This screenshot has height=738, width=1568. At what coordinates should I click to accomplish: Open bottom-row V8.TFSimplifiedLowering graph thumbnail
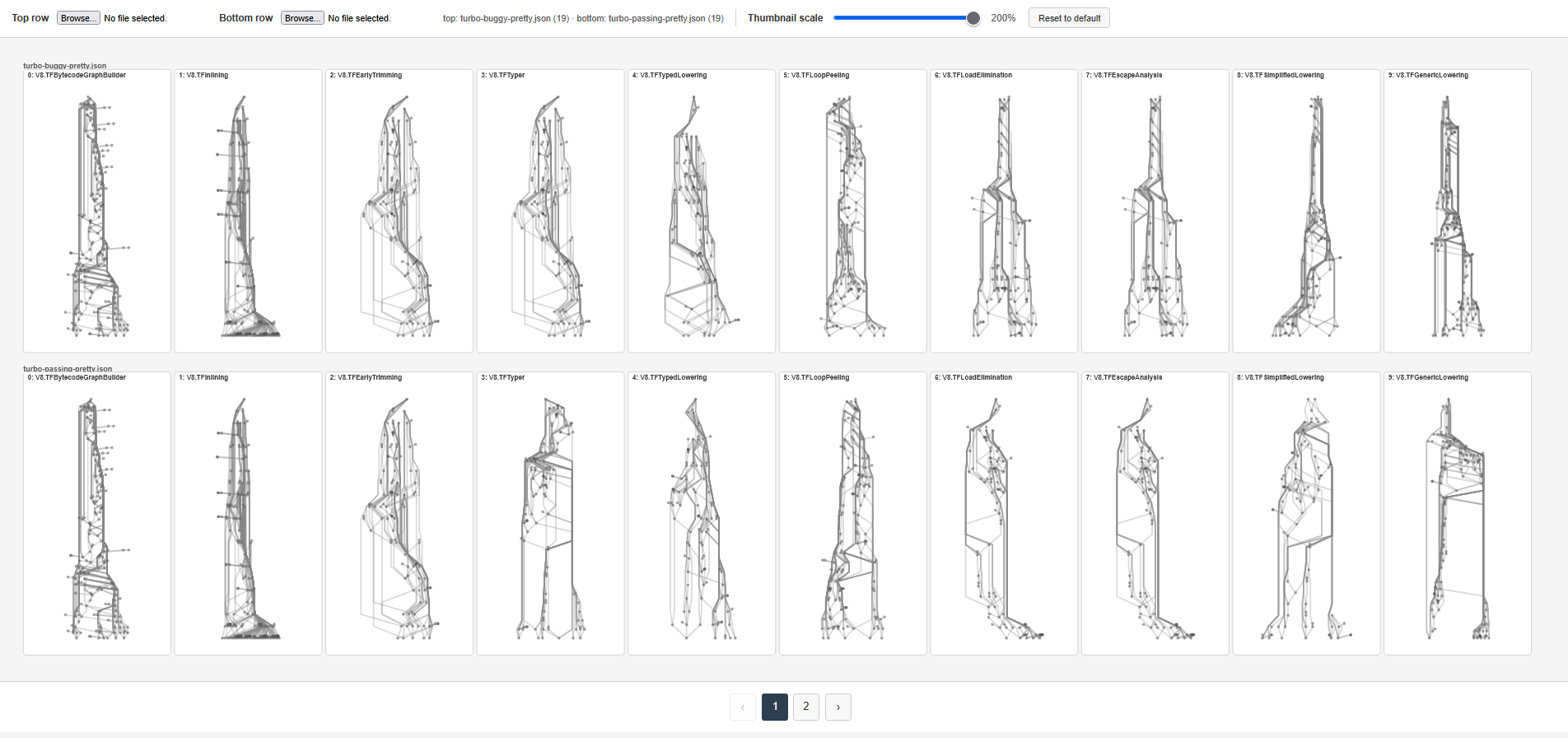(x=1306, y=513)
